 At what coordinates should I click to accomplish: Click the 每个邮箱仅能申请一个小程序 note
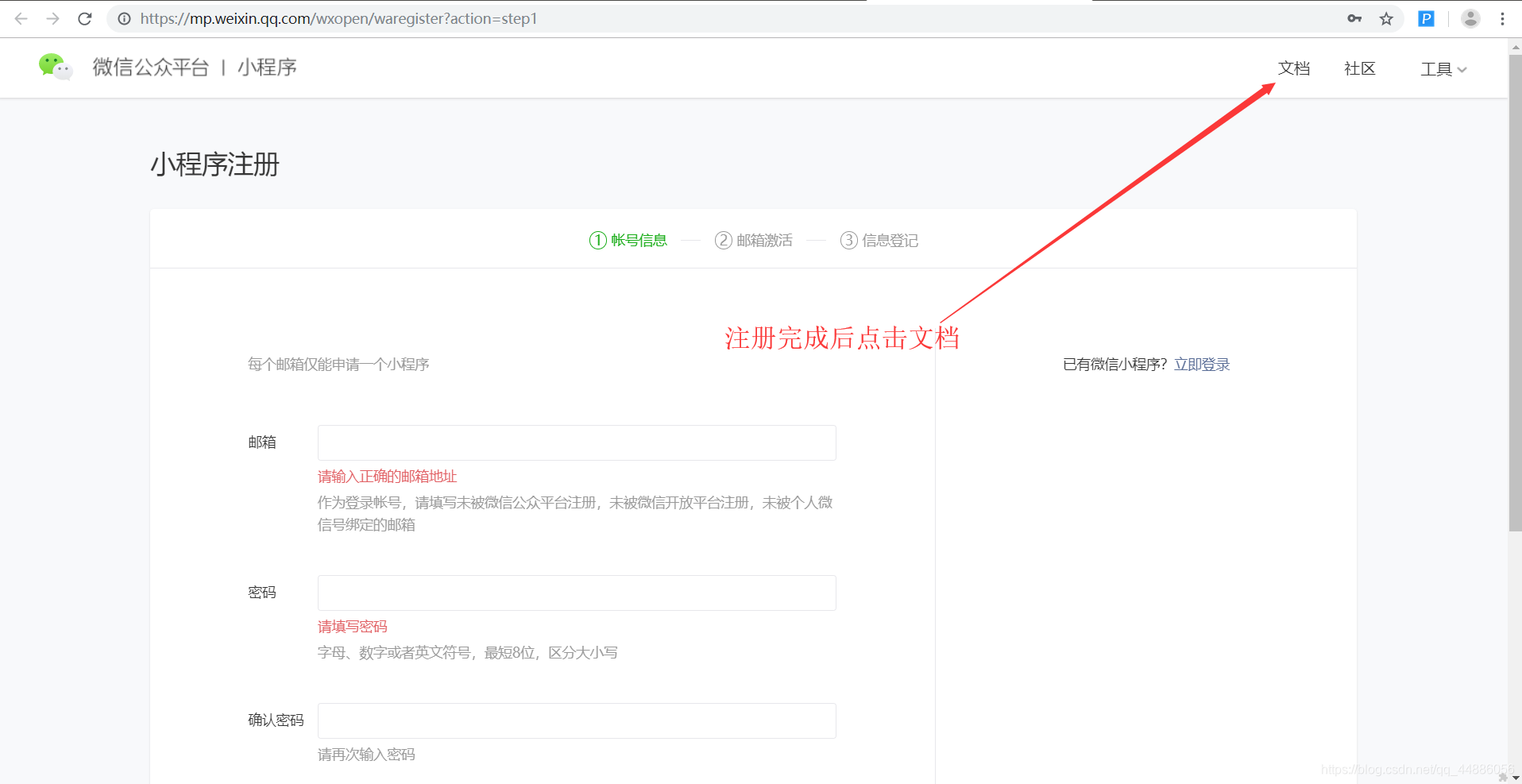click(x=338, y=364)
